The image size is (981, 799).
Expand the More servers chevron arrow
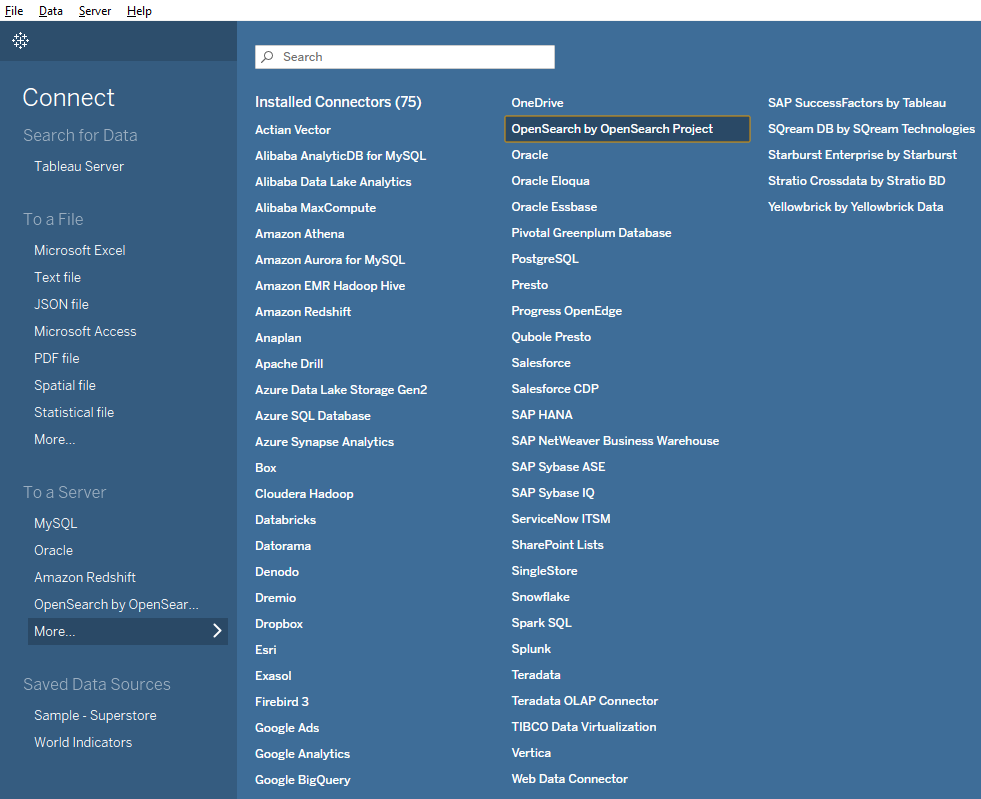pyautogui.click(x=217, y=631)
